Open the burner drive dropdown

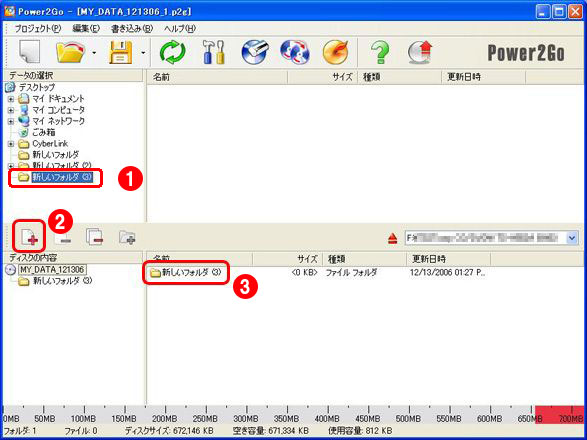pyautogui.click(x=572, y=238)
